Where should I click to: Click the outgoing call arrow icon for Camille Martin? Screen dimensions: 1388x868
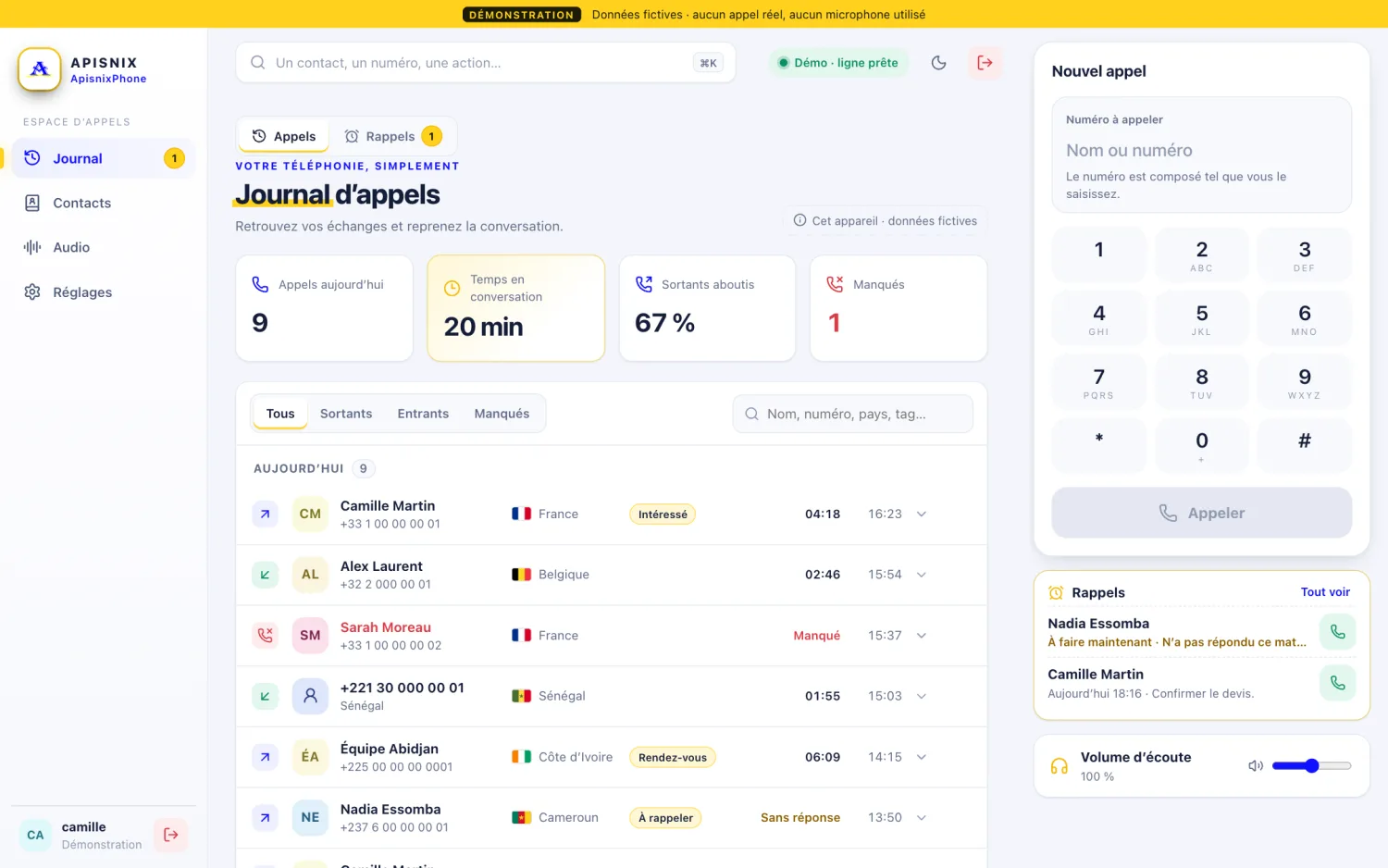pos(266,514)
